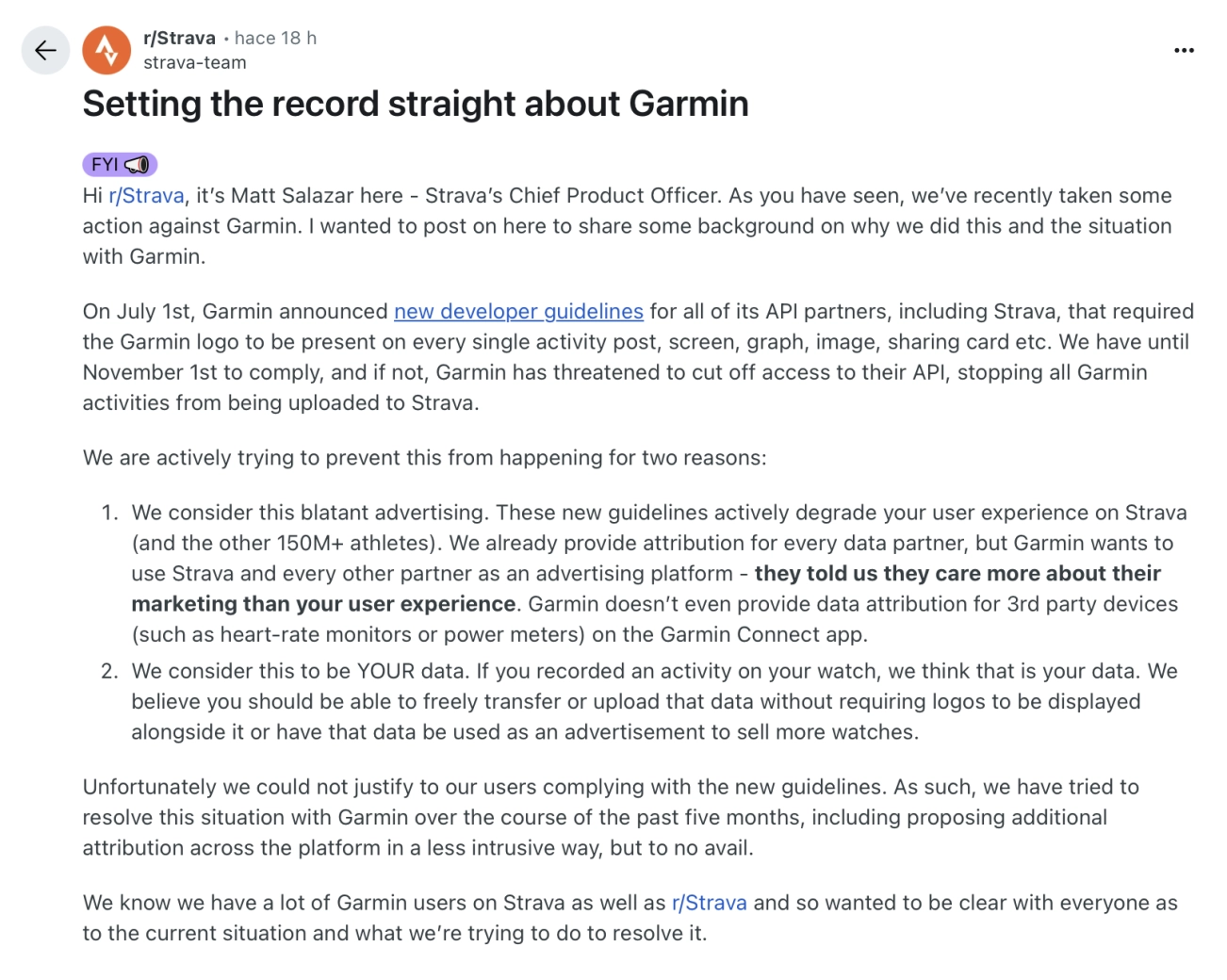Open the r/Strava link in the final paragraph
This screenshot has height=980, width=1227.
click(x=708, y=902)
